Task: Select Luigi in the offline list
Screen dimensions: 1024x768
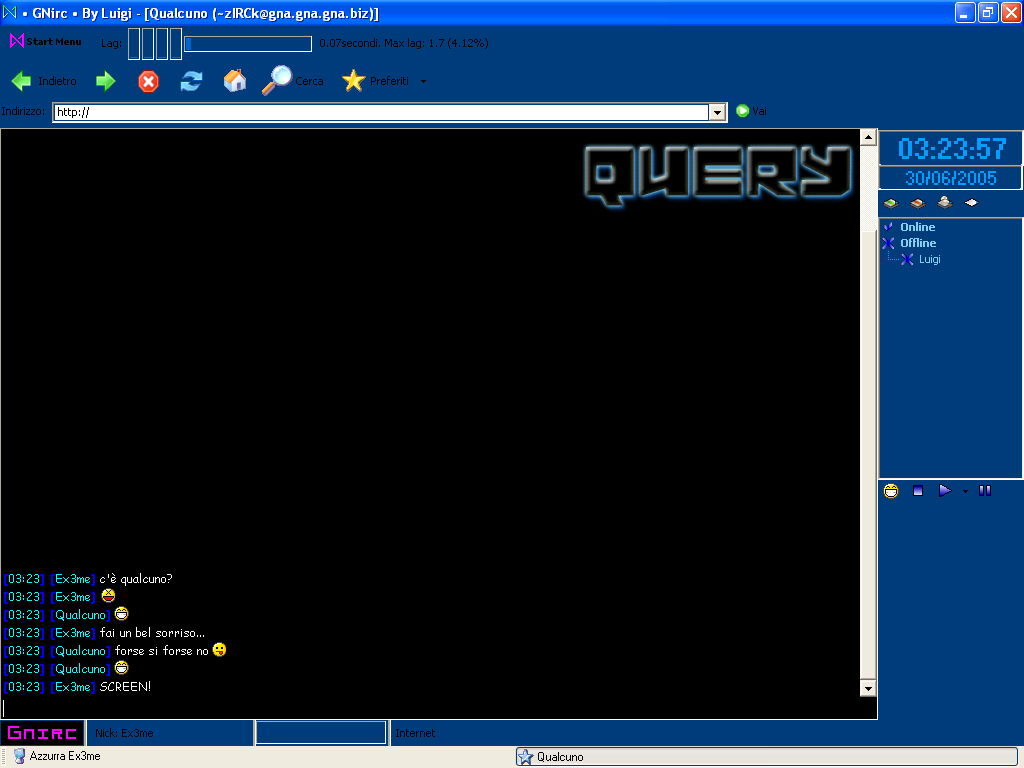Action: [x=929, y=259]
